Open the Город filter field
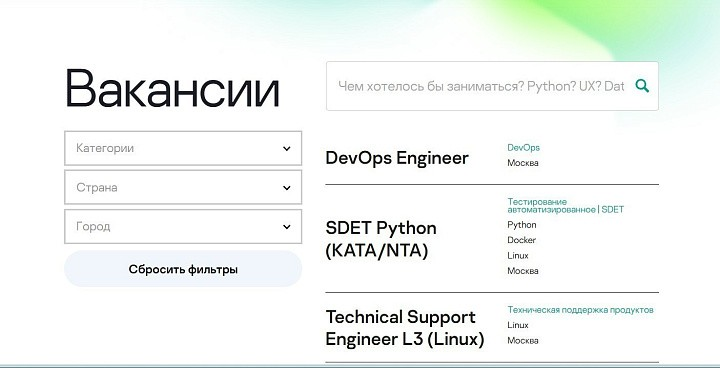The width and height of the screenshot is (720, 368). [183, 226]
